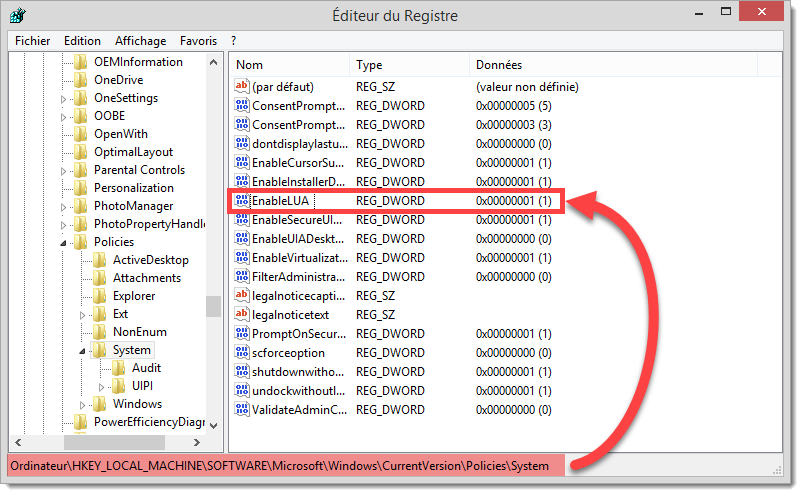This screenshot has width=802, height=495.
Task: Click the System folder icon
Action: 100,350
